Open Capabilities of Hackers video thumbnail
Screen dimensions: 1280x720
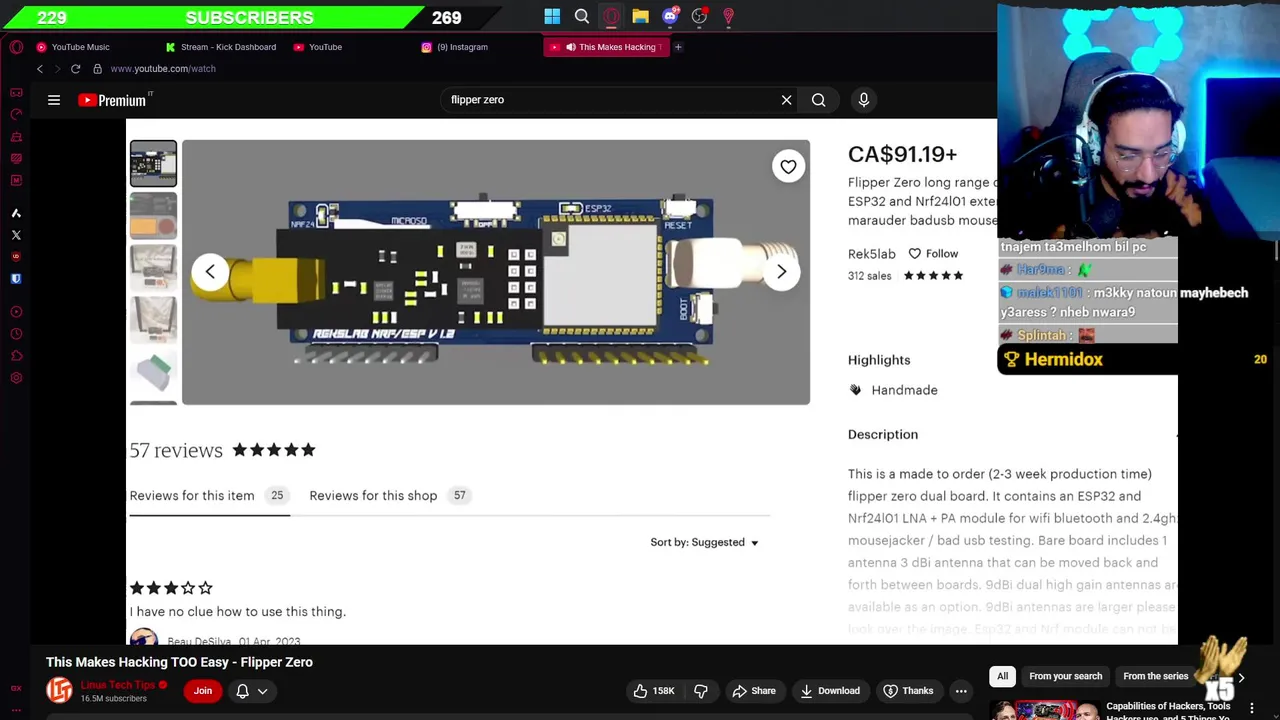(1043, 710)
